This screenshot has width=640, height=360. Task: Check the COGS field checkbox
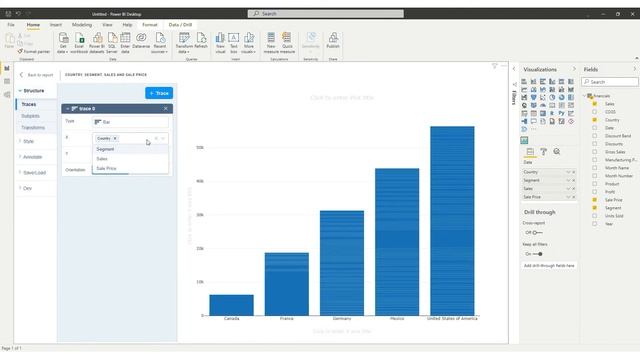594,112
